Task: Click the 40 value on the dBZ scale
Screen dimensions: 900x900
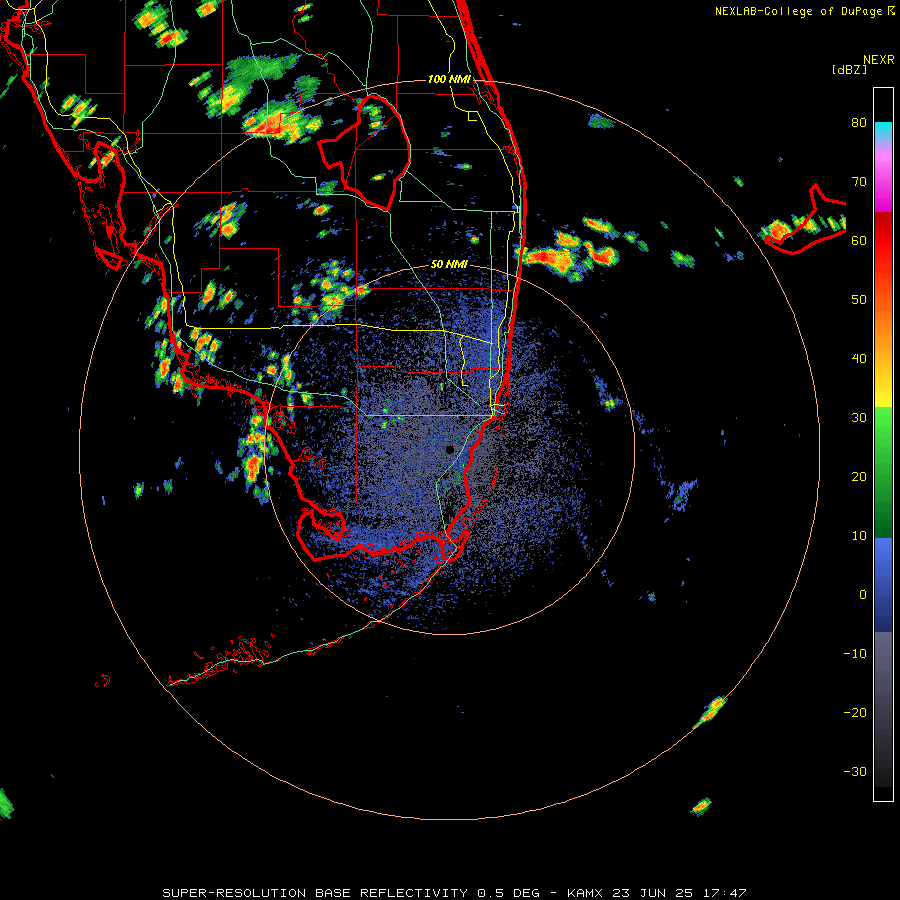Action: click(859, 359)
